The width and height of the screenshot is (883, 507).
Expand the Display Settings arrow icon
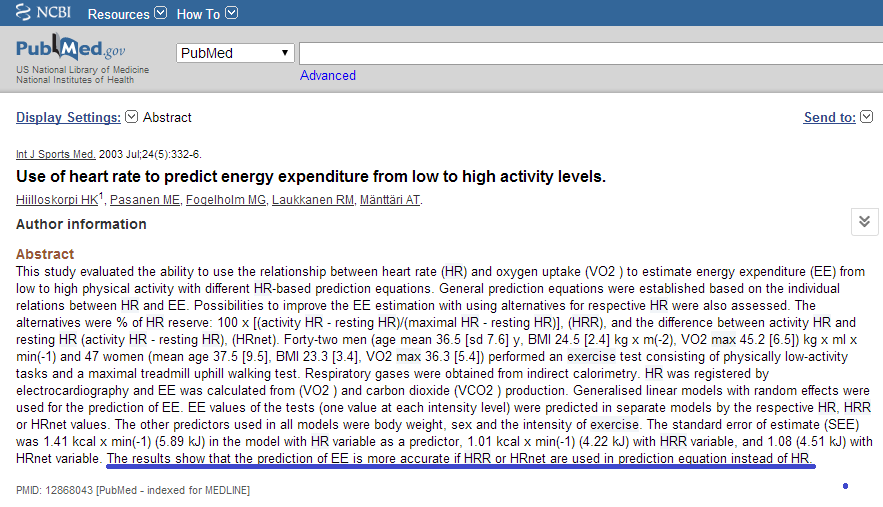pyautogui.click(x=131, y=117)
